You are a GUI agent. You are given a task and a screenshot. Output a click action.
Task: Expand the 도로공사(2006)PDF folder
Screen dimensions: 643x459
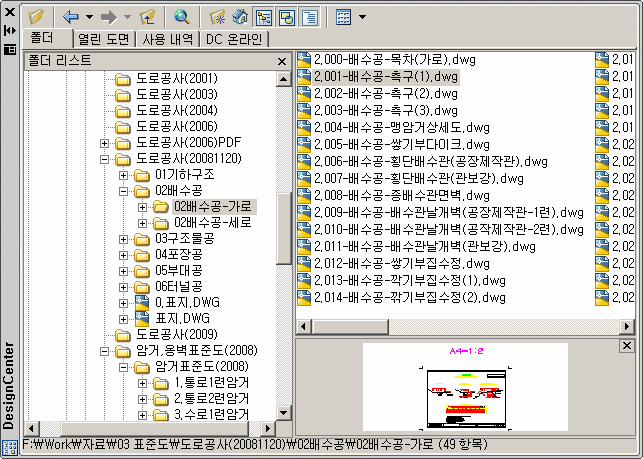coord(104,143)
